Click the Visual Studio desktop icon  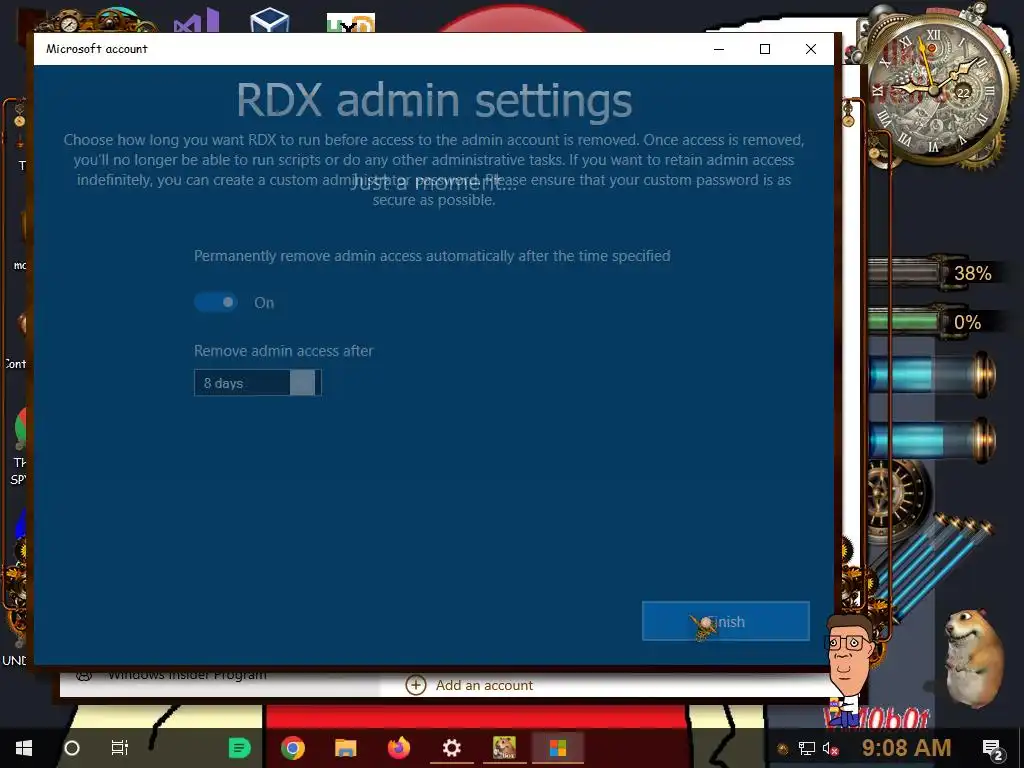click(x=196, y=20)
